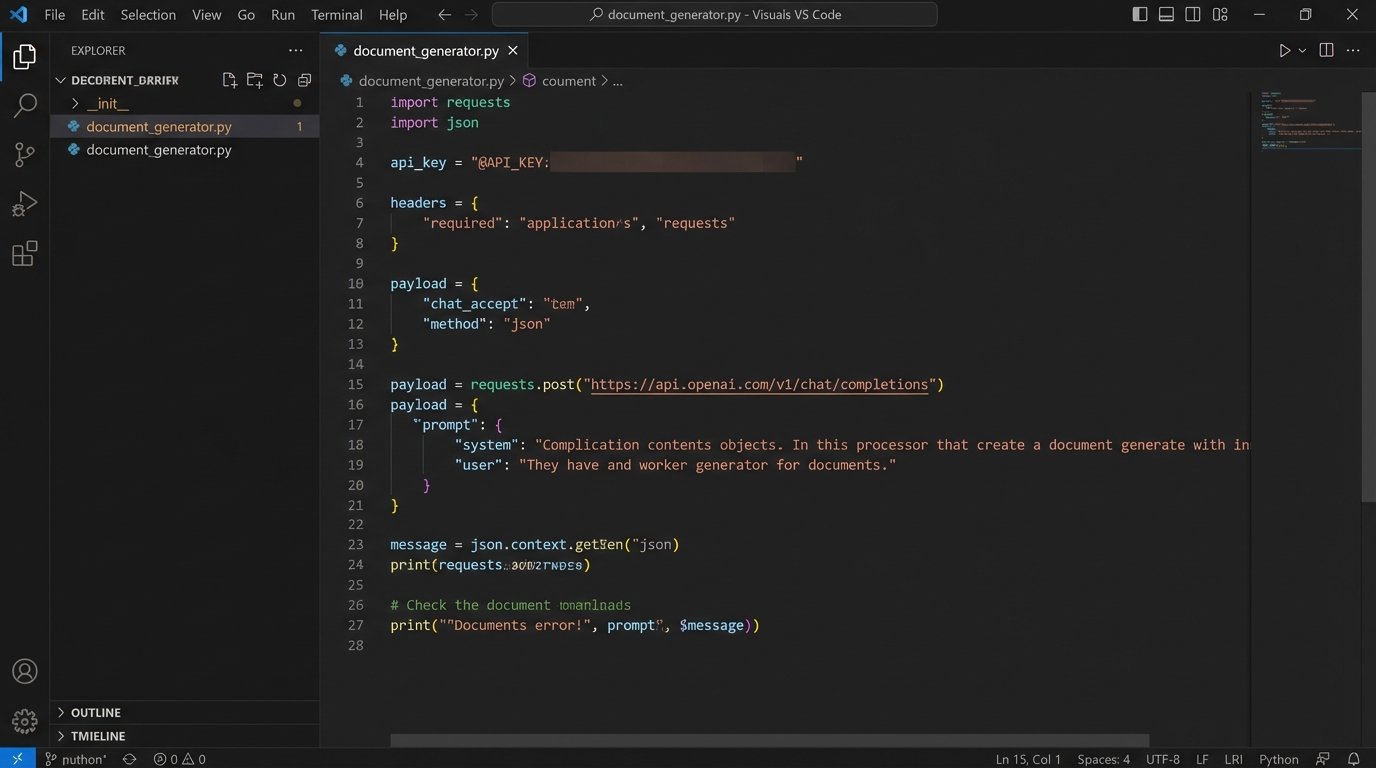Toggle the primary side bar layout button
The width and height of the screenshot is (1376, 768).
click(1140, 15)
